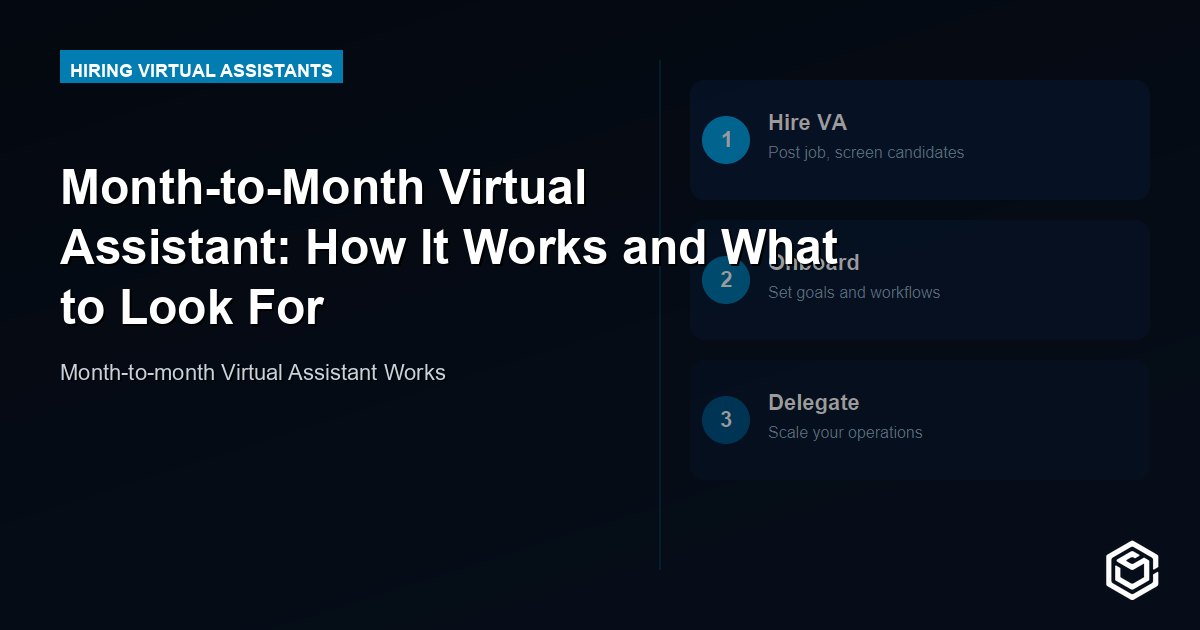Click the cube logo icon

[x=1132, y=569]
